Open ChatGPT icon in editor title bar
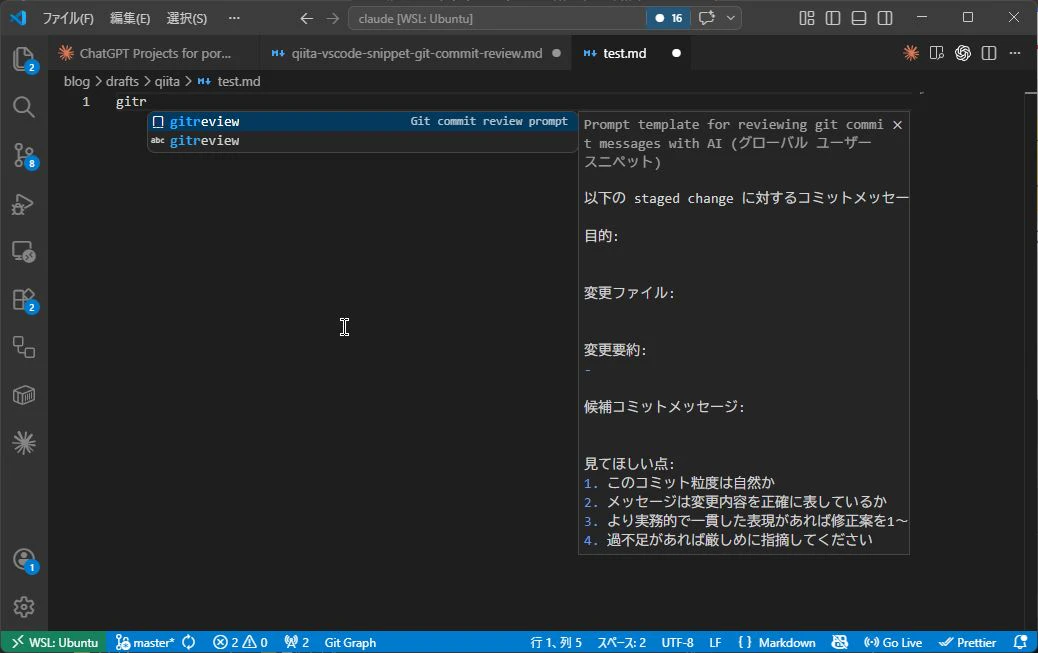 (963, 53)
